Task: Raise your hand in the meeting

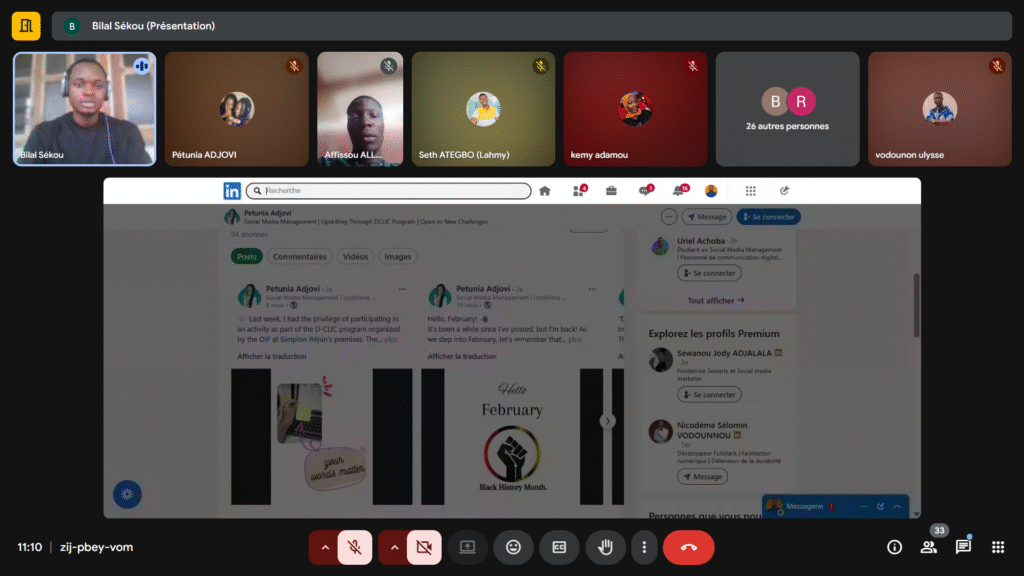Action: (605, 547)
